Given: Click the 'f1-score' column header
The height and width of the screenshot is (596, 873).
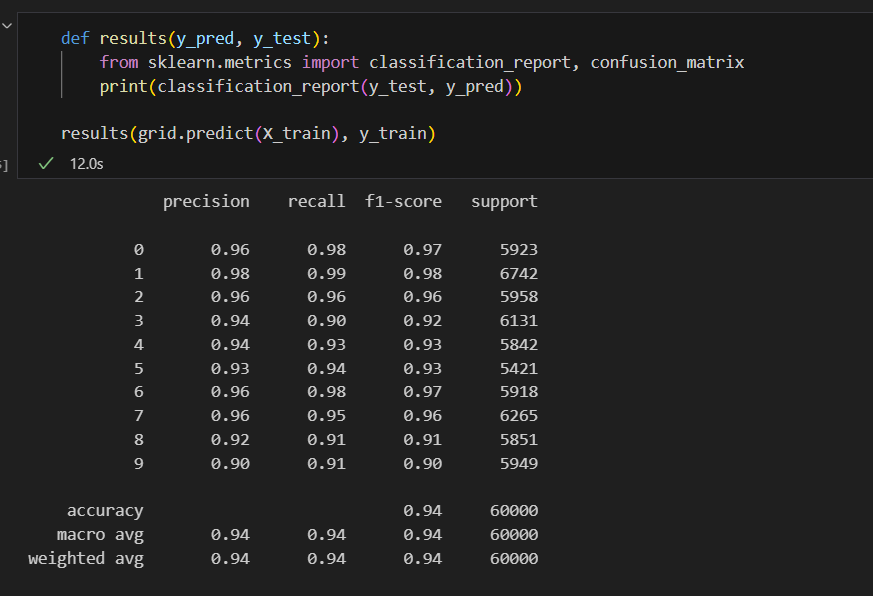Looking at the screenshot, I should (x=403, y=201).
